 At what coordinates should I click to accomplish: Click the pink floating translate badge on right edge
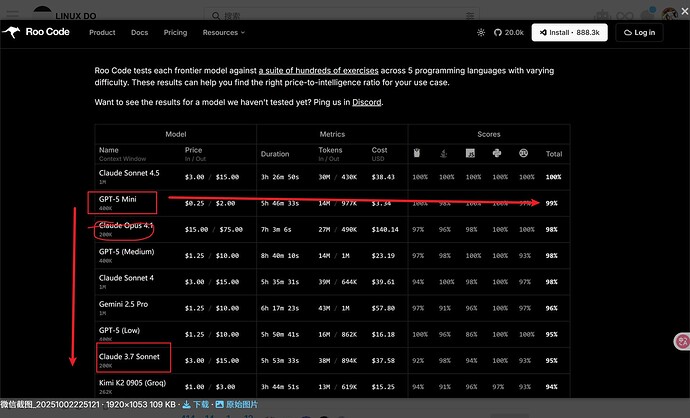pyautogui.click(x=682, y=341)
